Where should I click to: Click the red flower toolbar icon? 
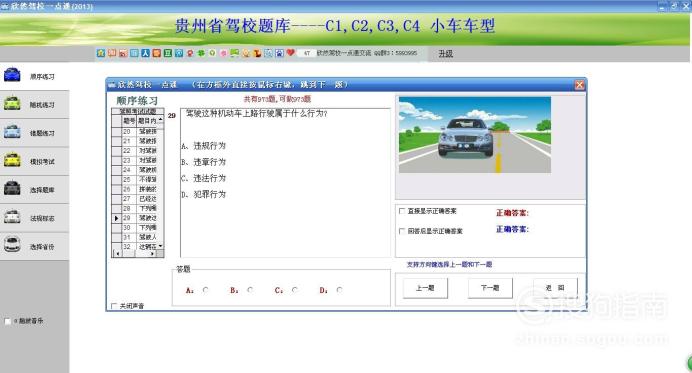tap(190, 53)
